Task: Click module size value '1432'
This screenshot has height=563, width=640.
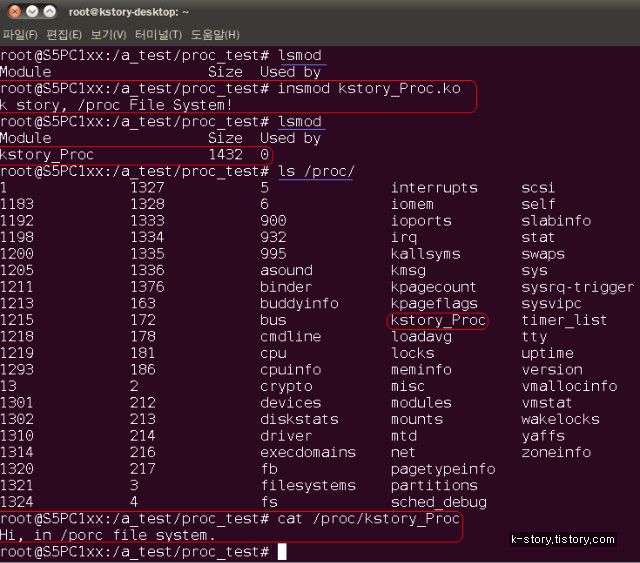Action: pyautogui.click(x=225, y=155)
